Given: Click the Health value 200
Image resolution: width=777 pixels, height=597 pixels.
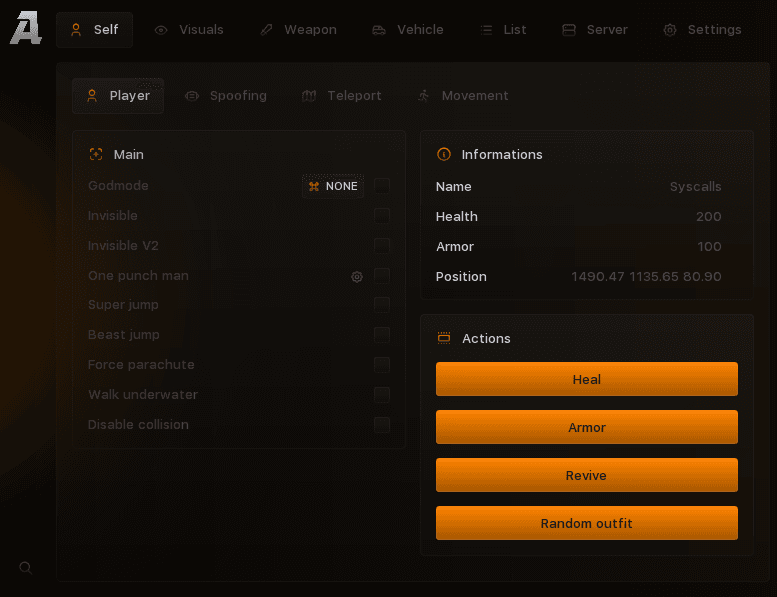Looking at the screenshot, I should click(x=709, y=217).
